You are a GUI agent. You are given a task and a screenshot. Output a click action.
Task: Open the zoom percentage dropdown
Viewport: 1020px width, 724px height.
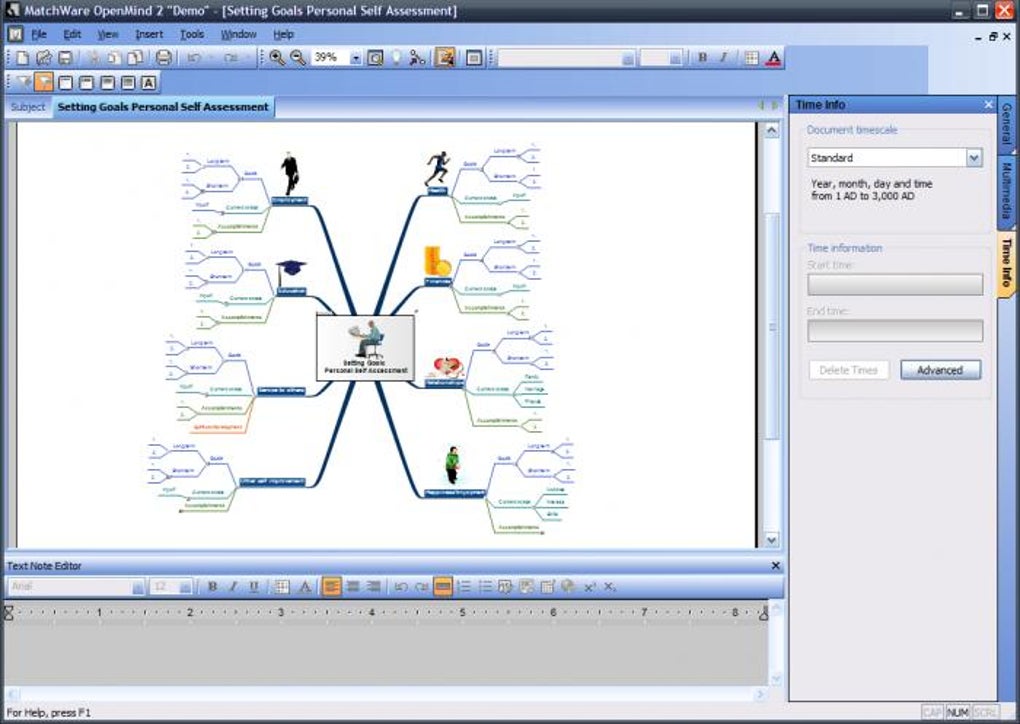[356, 58]
